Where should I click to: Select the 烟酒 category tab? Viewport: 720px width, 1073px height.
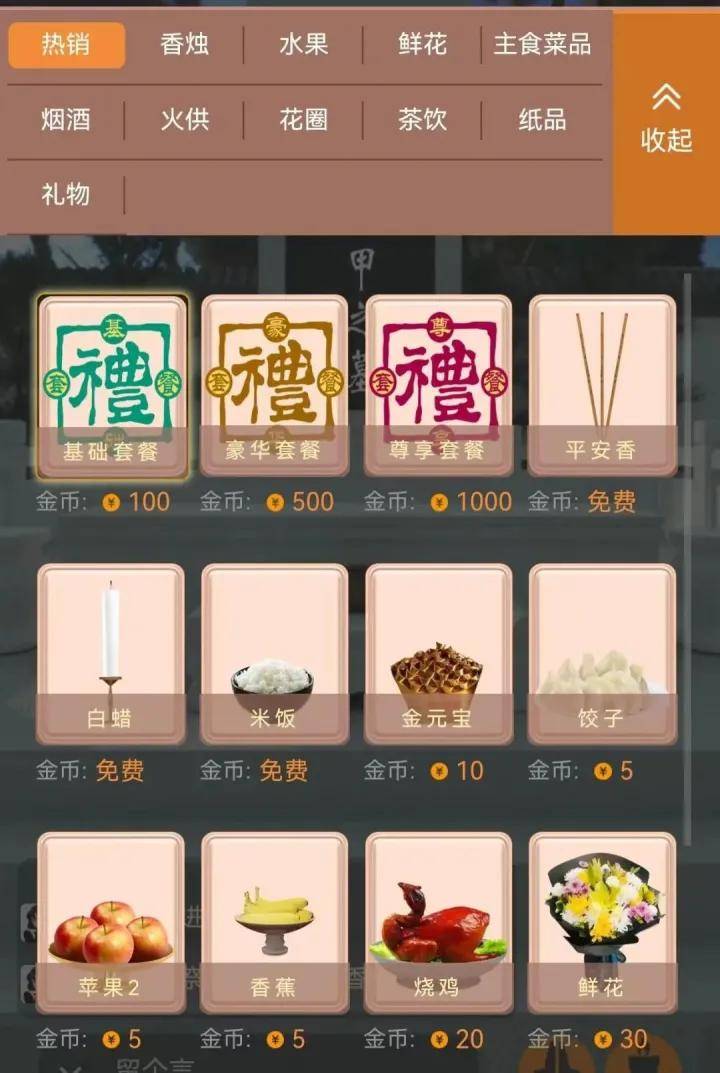click(66, 120)
